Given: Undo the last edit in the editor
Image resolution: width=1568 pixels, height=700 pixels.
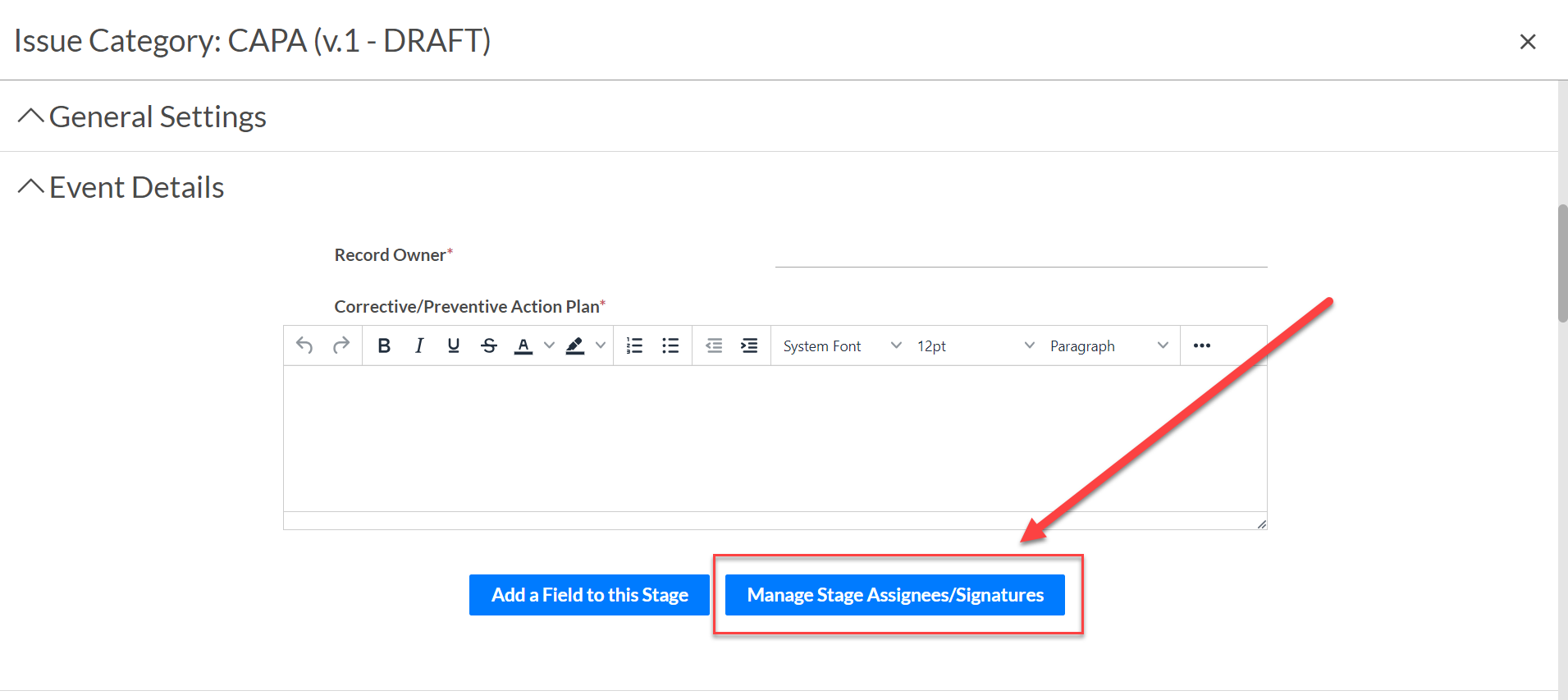Looking at the screenshot, I should click(x=304, y=345).
